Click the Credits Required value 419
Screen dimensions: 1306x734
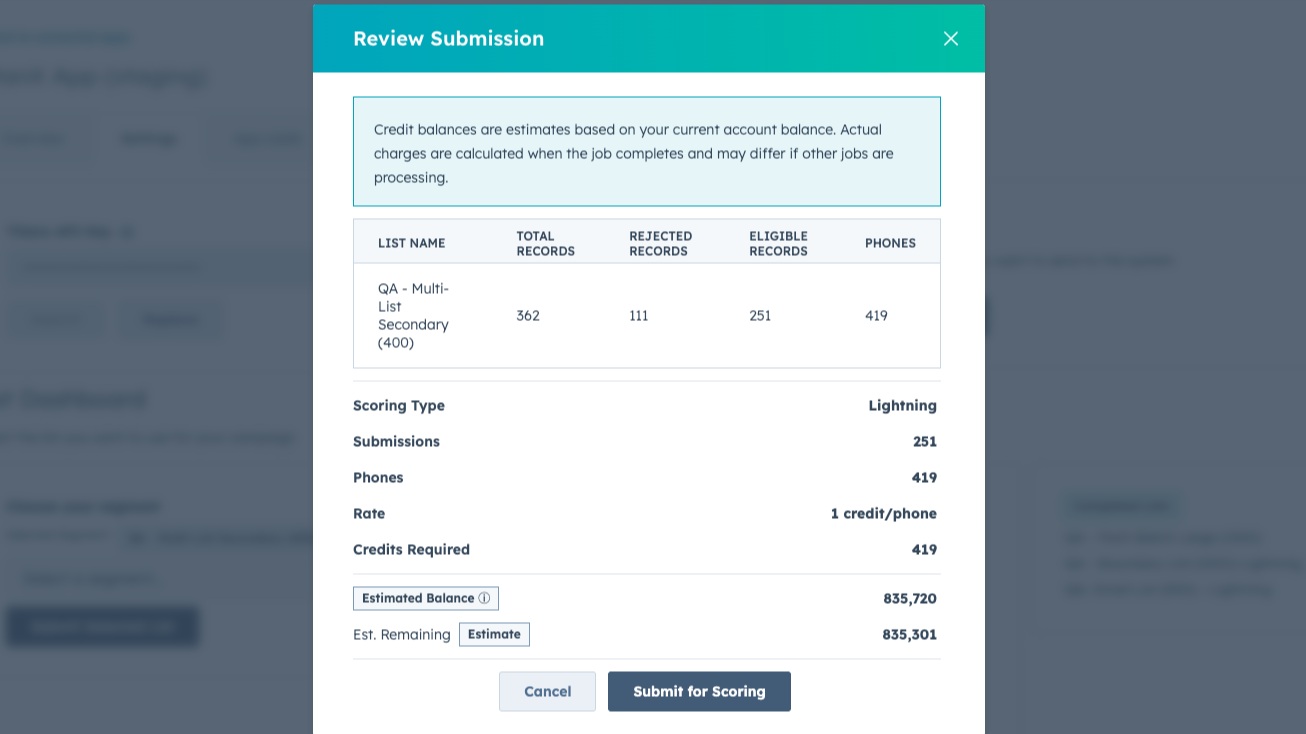[x=925, y=549]
